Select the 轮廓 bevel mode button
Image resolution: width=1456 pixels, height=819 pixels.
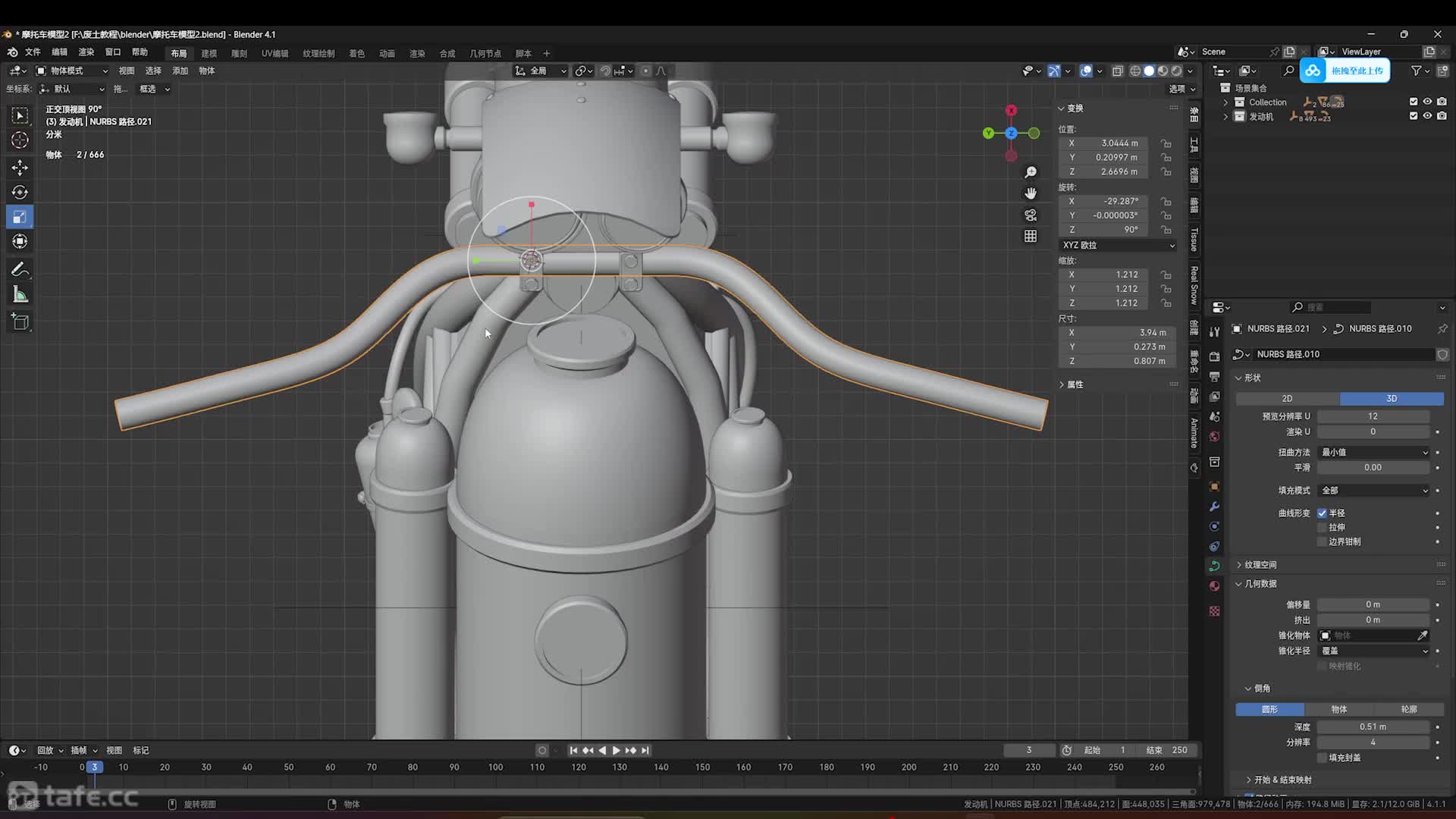(x=1409, y=710)
